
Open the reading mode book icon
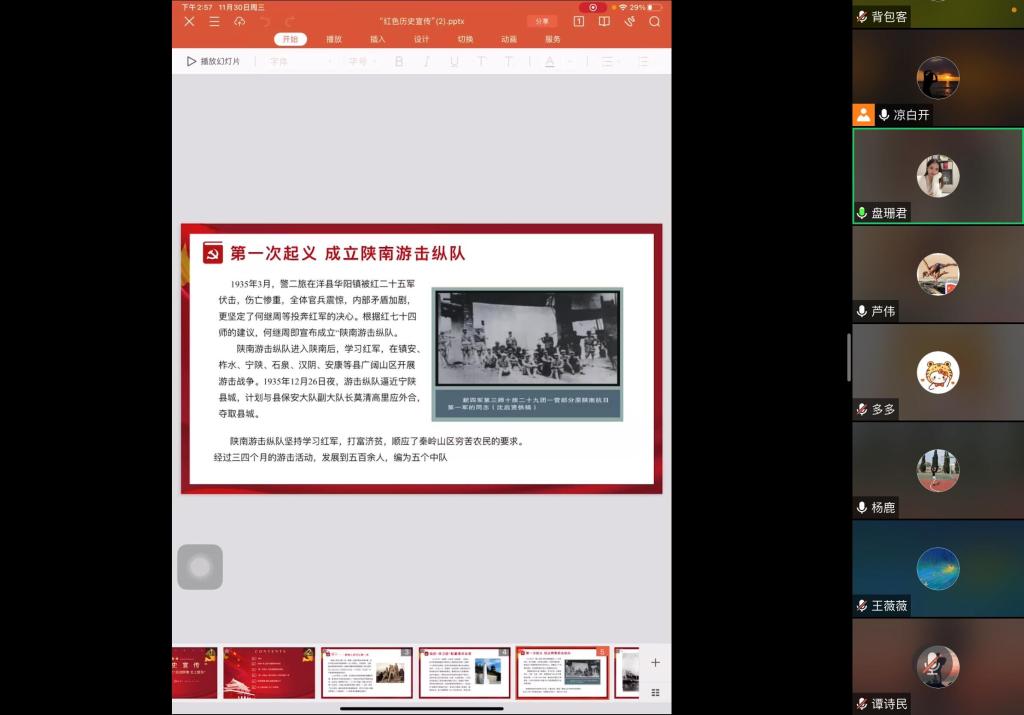604,21
